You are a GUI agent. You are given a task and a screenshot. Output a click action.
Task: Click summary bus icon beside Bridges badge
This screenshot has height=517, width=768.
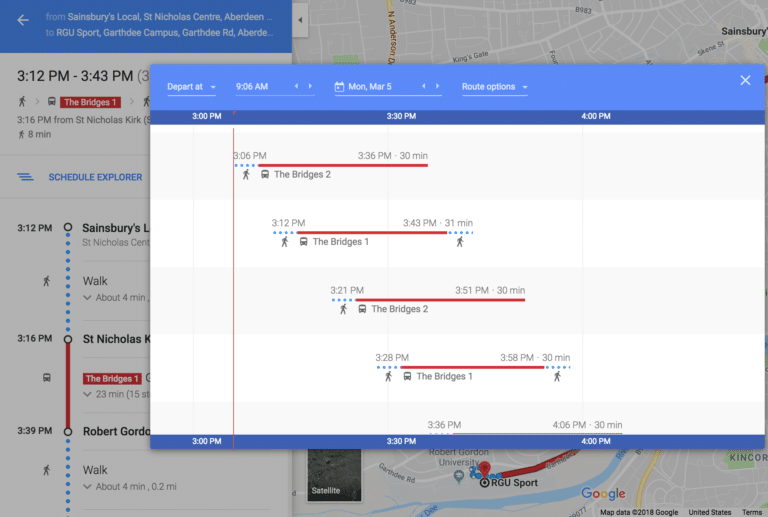[x=51, y=102]
